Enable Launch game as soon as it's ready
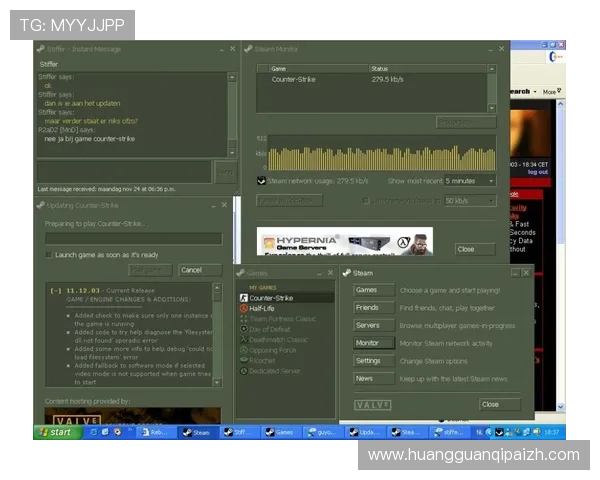The height and width of the screenshot is (480, 600). tap(49, 255)
